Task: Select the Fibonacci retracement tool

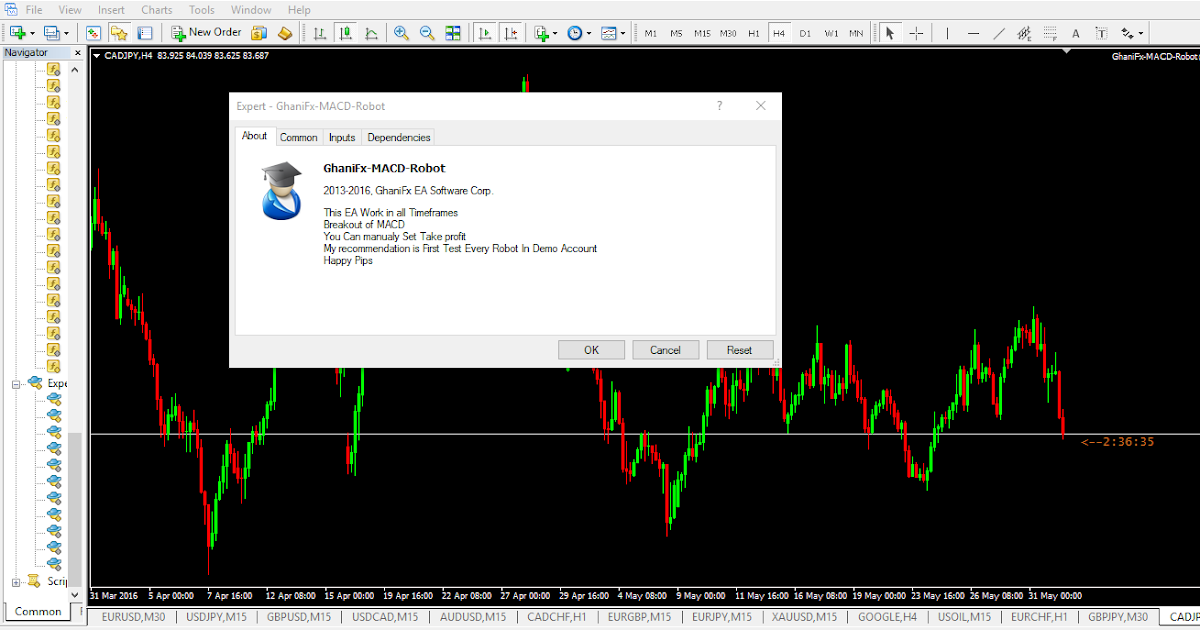Action: click(x=1050, y=33)
